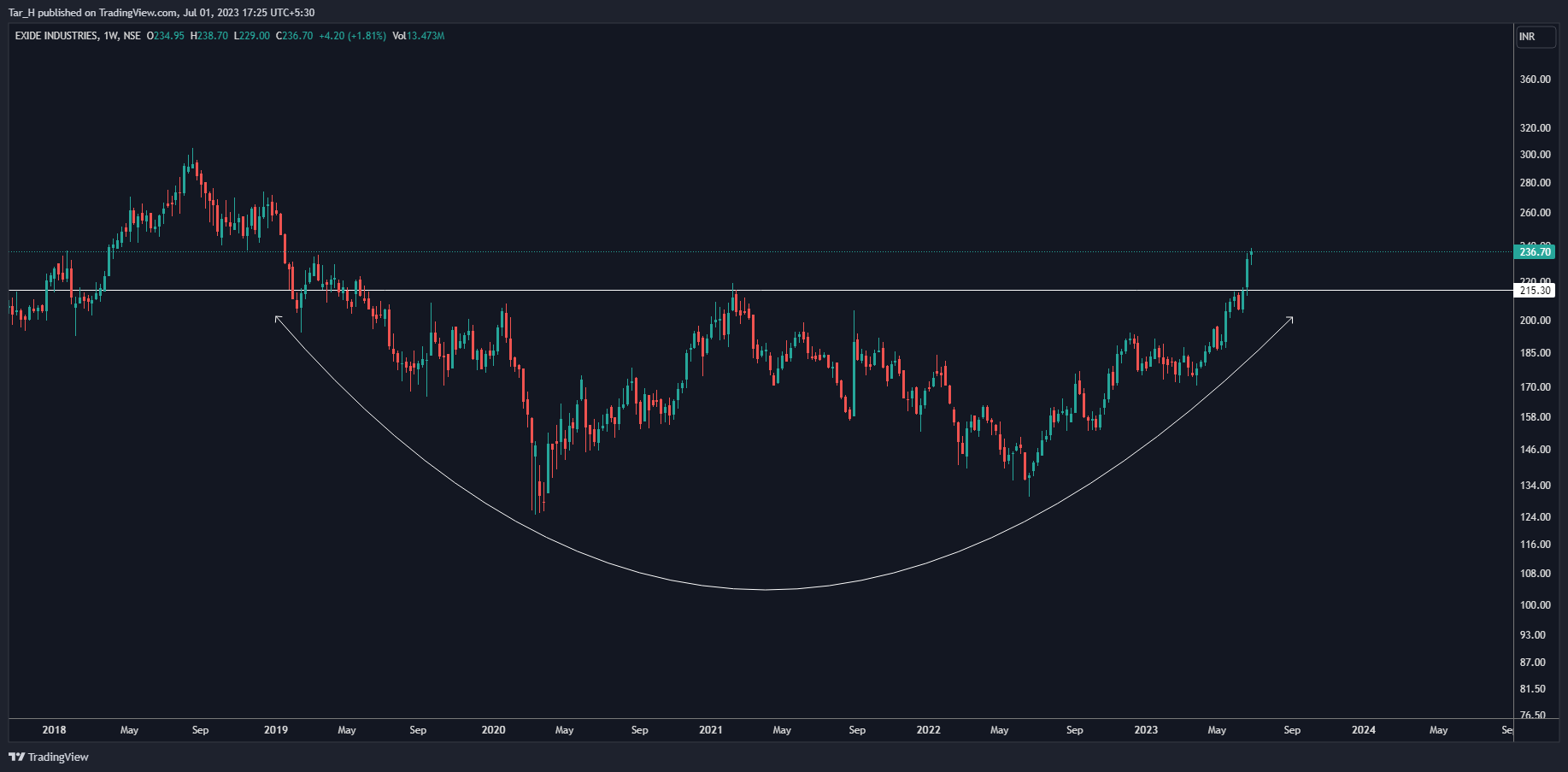Viewport: 1568px width, 772px height.
Task: Click the 260.00 price scale label
Action: click(x=1535, y=213)
